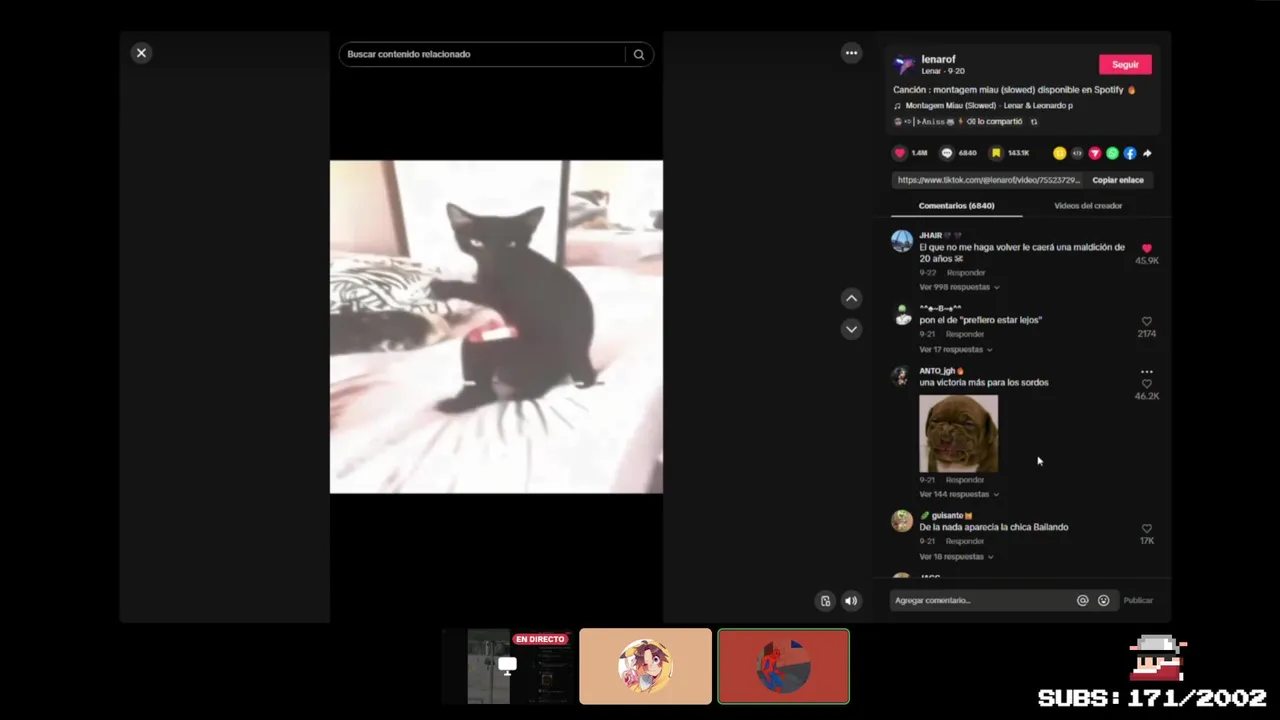Reply to ANTO_jgh's comment via Responder
This screenshot has height=720, width=1280.
pos(965,480)
